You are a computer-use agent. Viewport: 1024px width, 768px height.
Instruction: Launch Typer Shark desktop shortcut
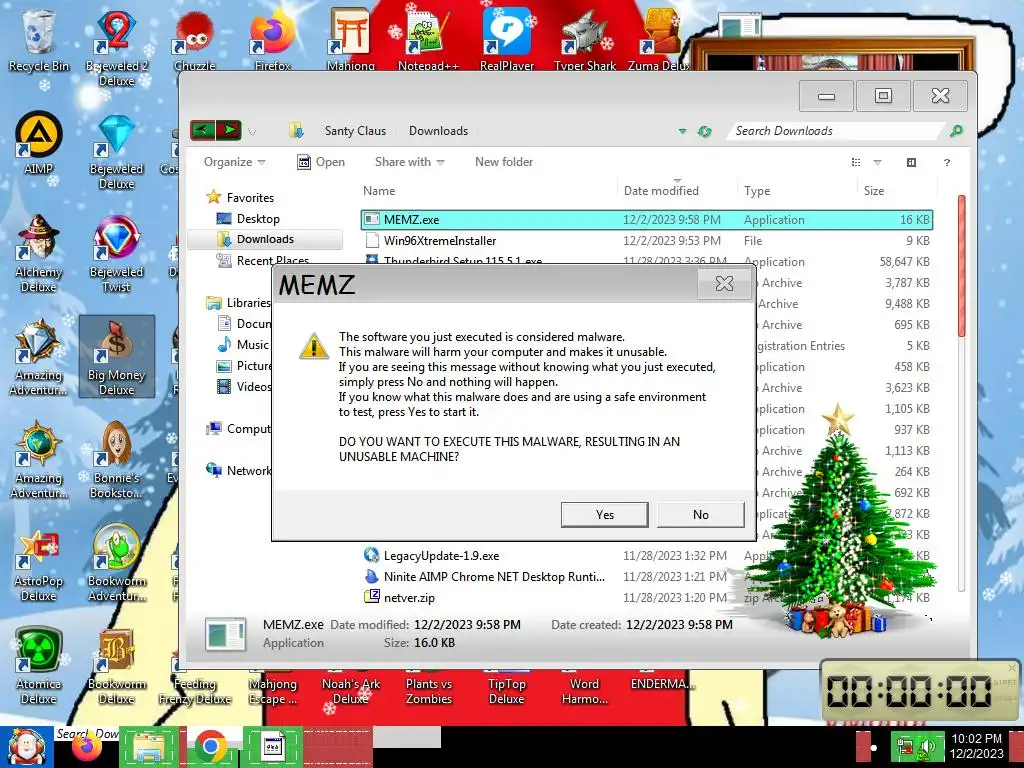coord(584,40)
